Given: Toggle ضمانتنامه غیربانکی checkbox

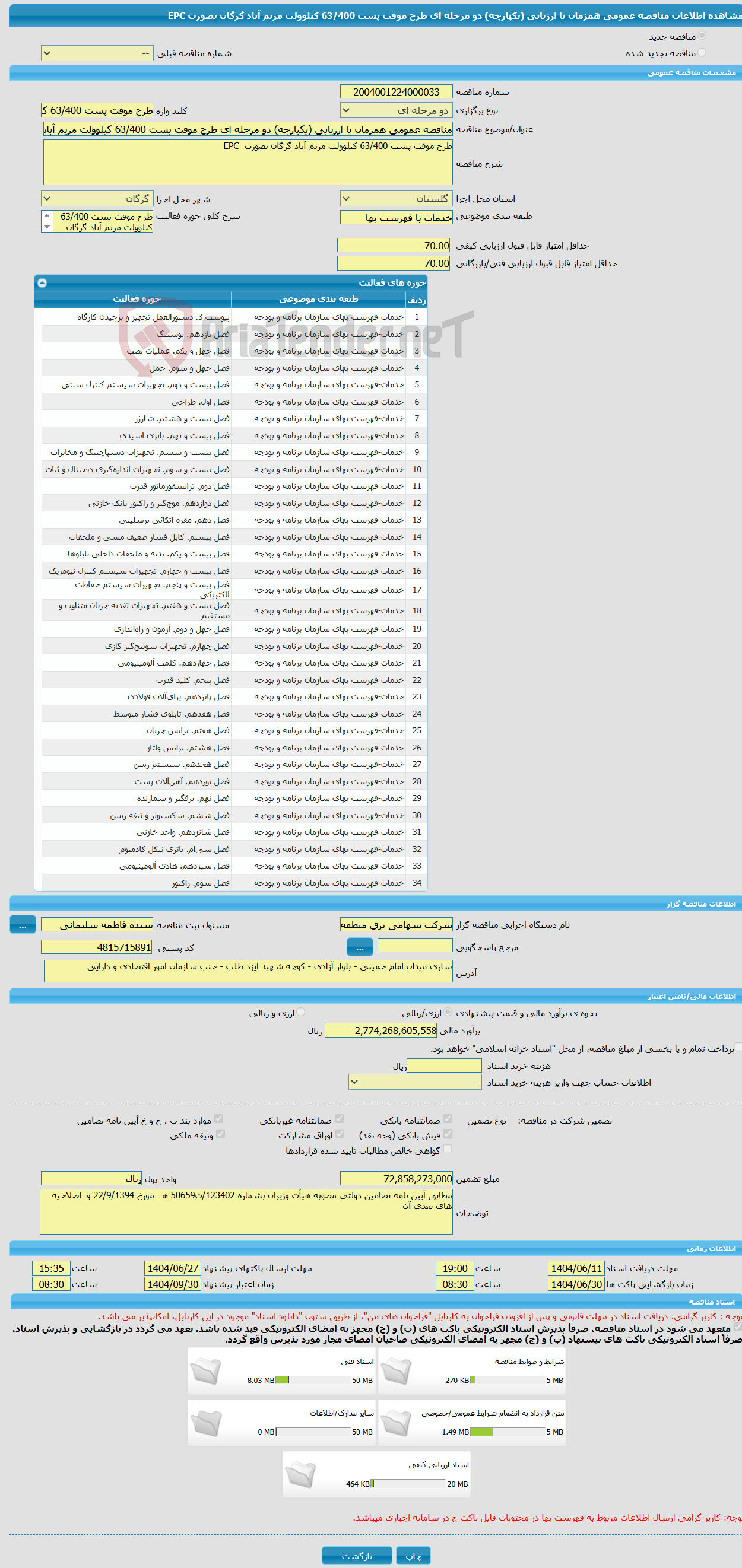Looking at the screenshot, I should coord(340,1119).
